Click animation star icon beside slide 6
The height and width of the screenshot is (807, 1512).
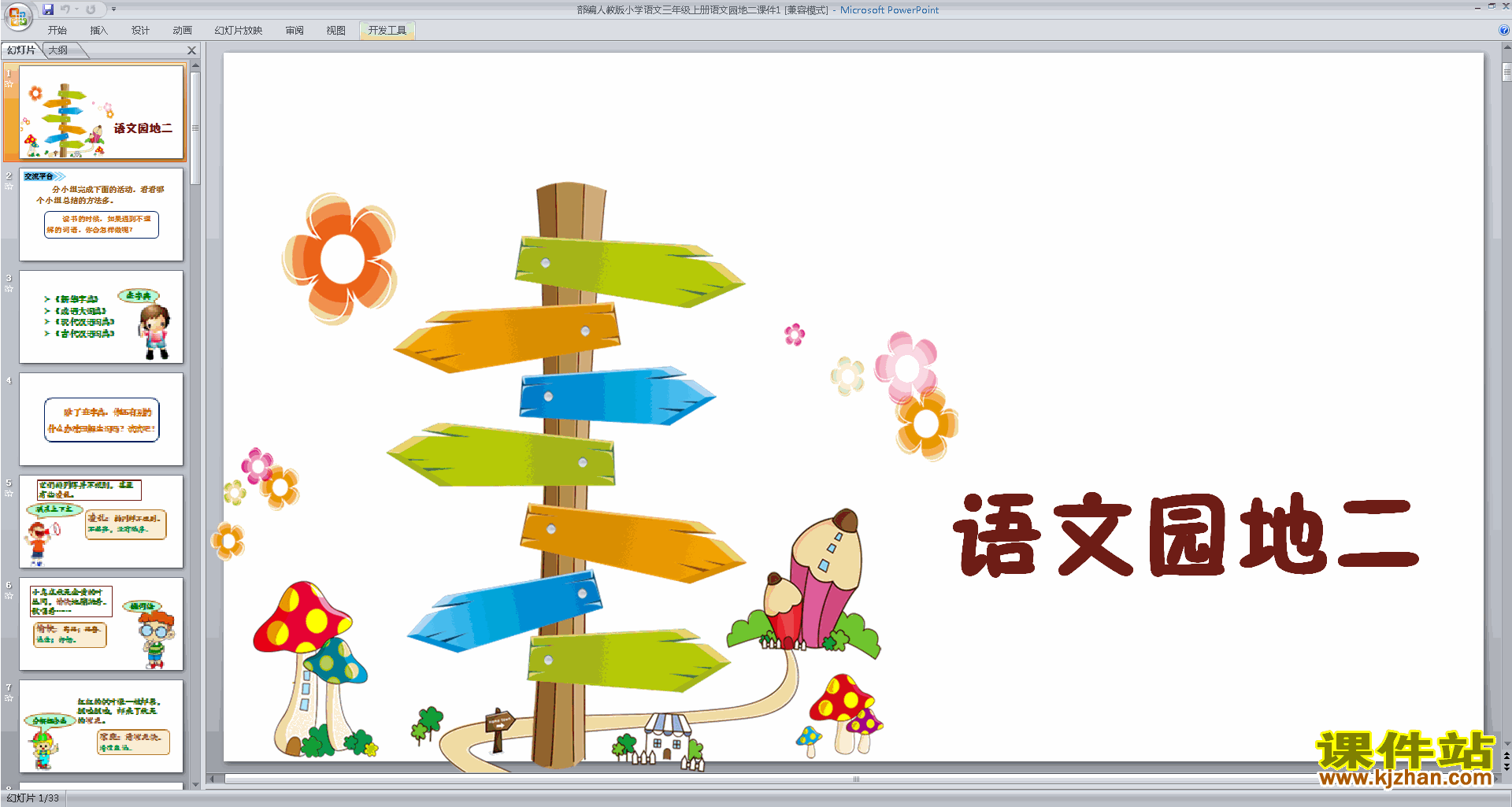(9, 596)
